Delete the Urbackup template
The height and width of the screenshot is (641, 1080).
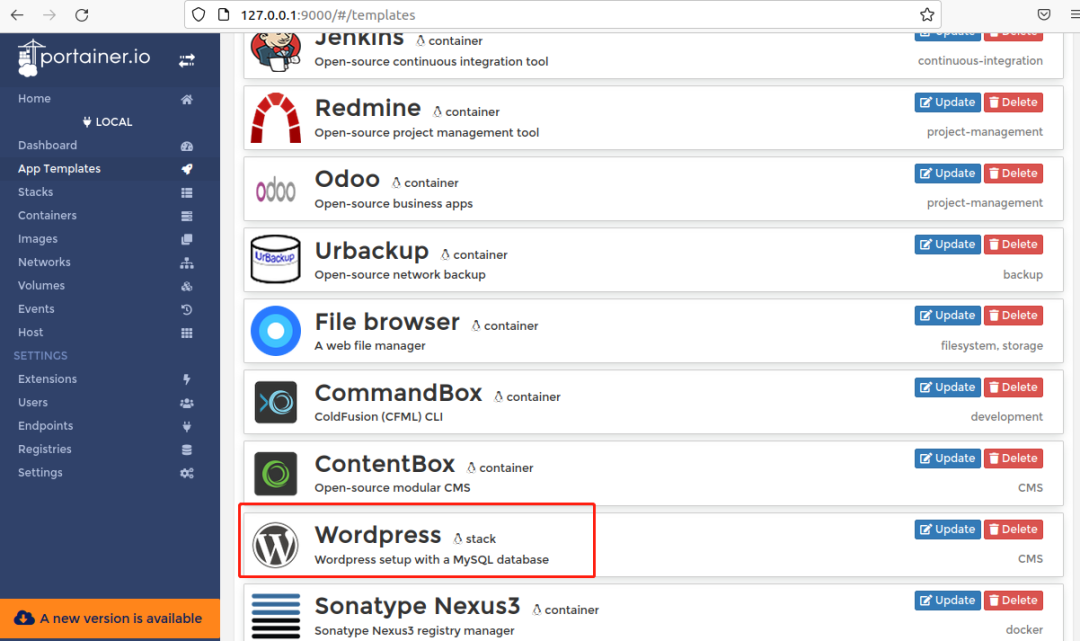(x=1013, y=244)
